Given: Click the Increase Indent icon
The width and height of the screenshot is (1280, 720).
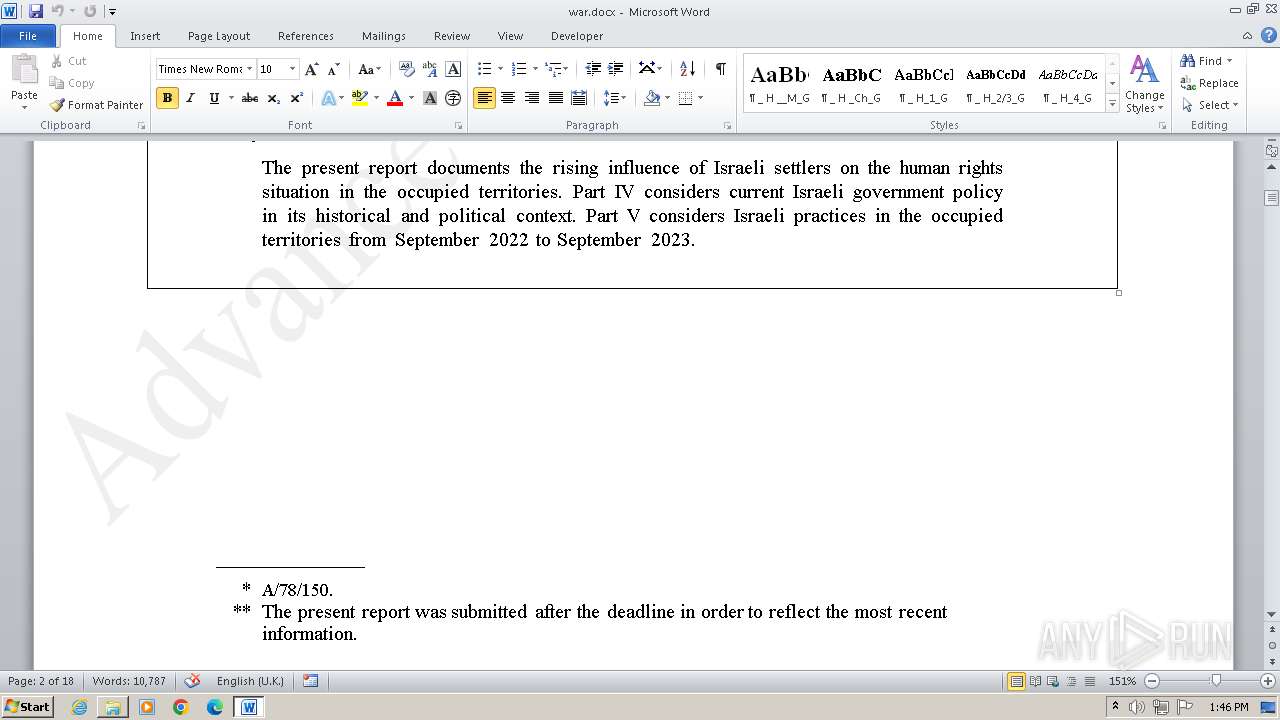Looking at the screenshot, I should [616, 69].
